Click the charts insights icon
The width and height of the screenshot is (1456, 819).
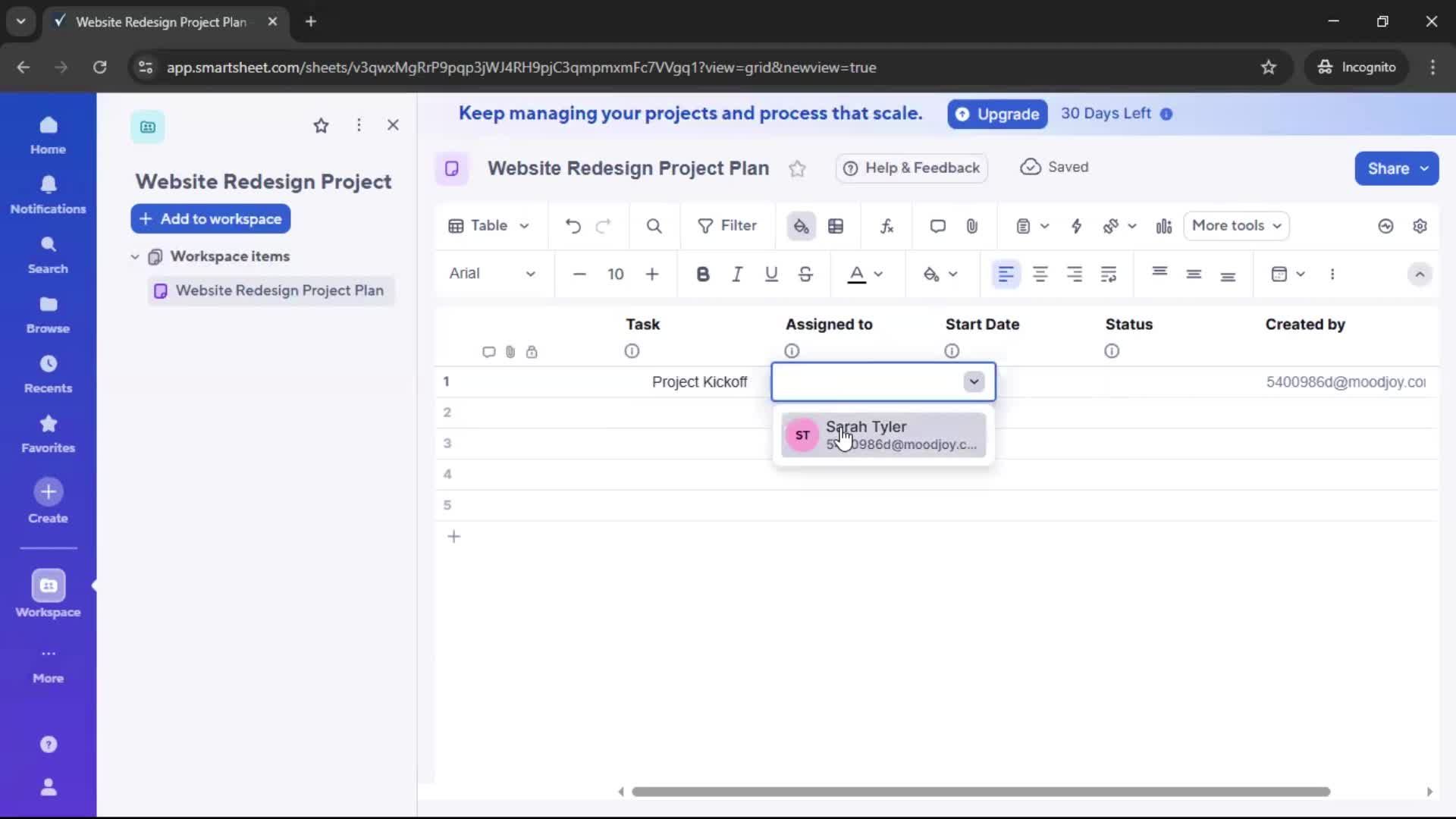(x=1164, y=225)
